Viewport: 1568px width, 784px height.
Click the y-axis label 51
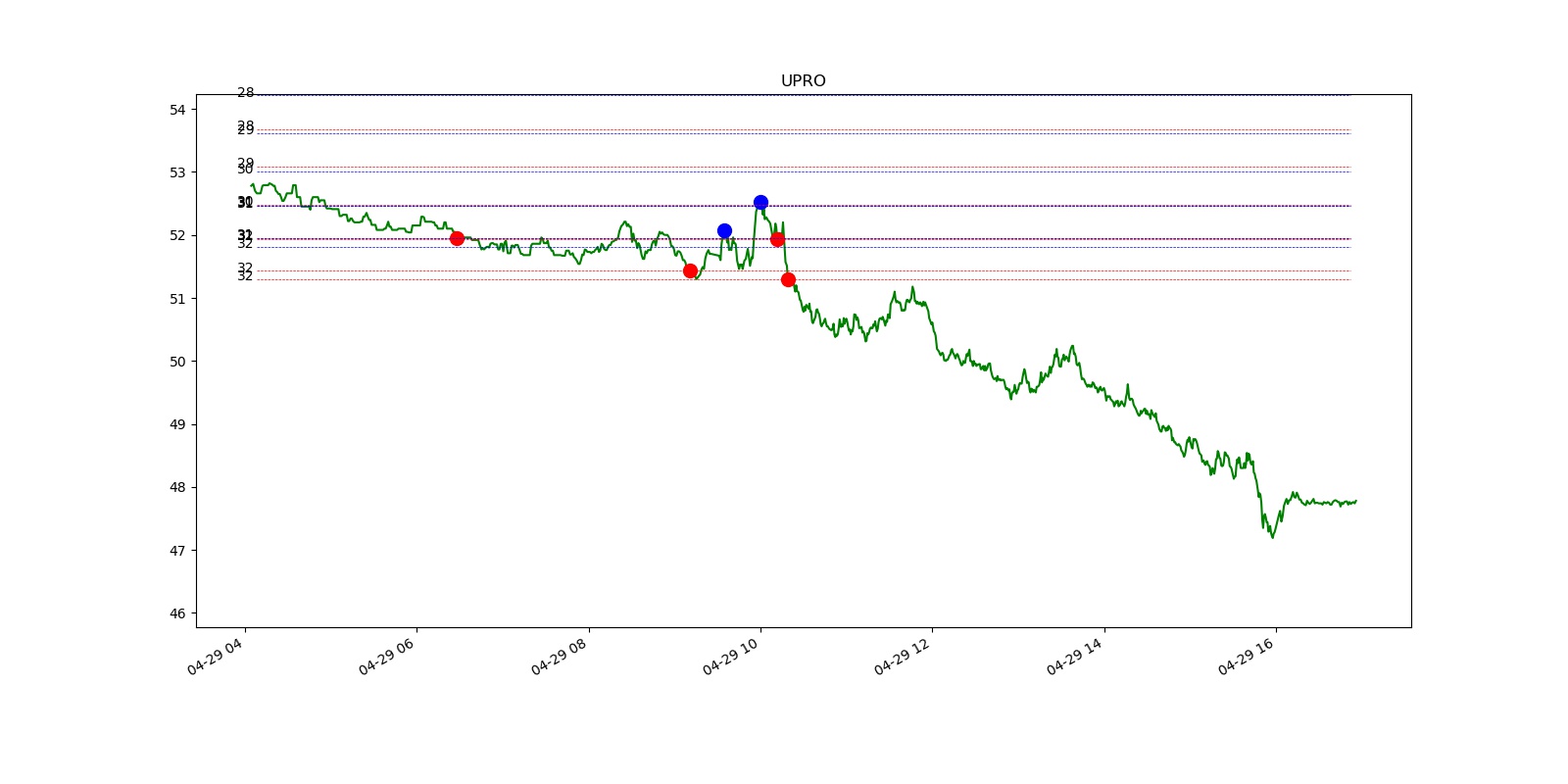pos(177,299)
